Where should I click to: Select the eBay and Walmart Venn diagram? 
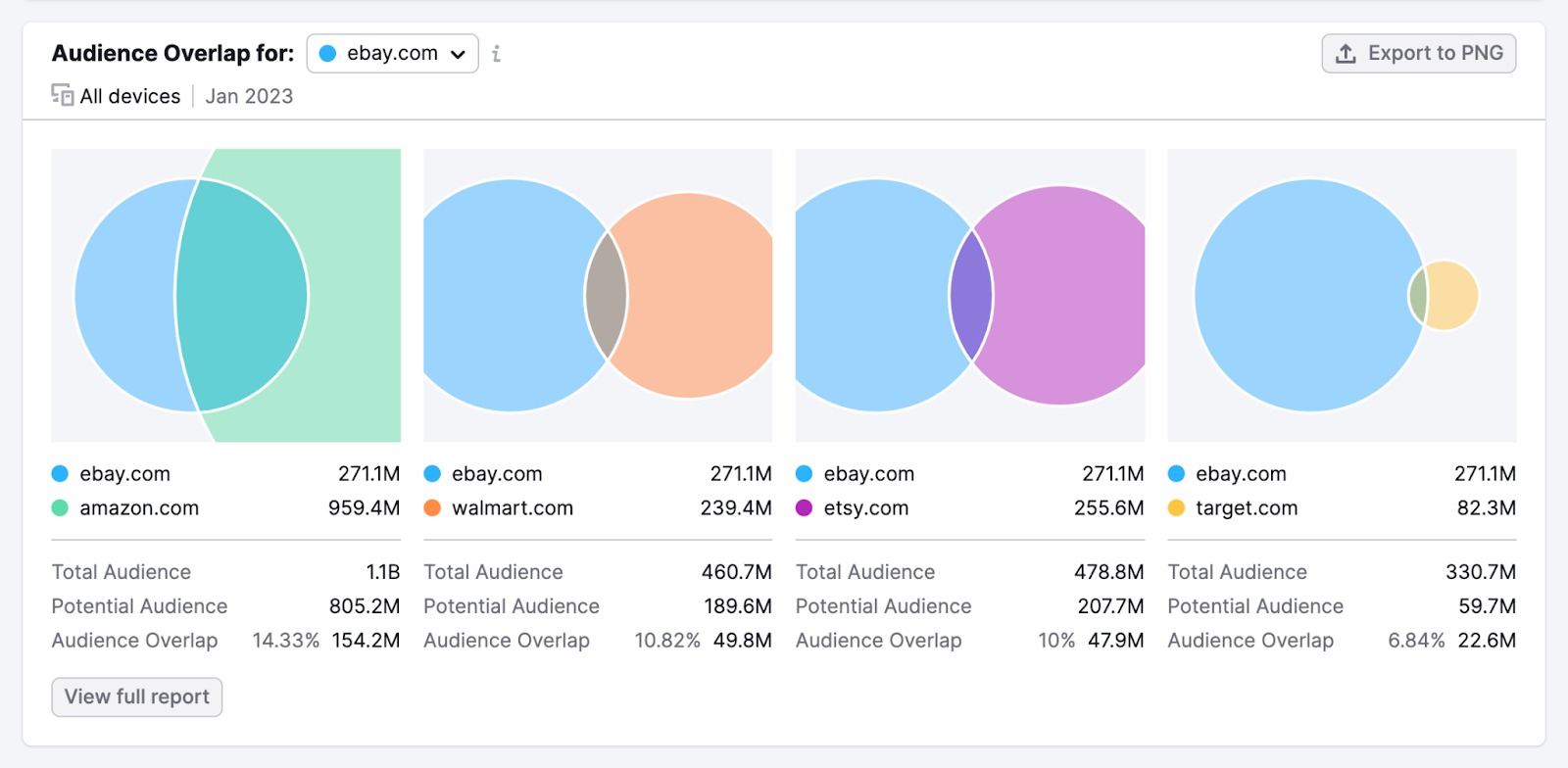[598, 295]
